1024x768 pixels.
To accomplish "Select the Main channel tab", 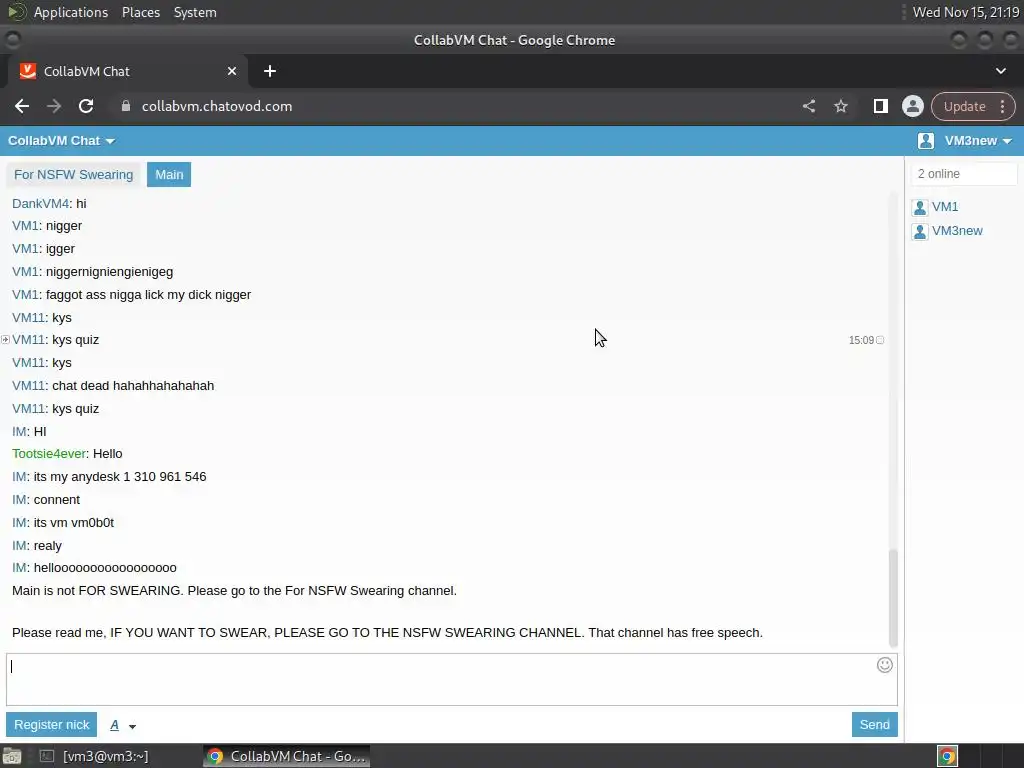I will 169,174.
